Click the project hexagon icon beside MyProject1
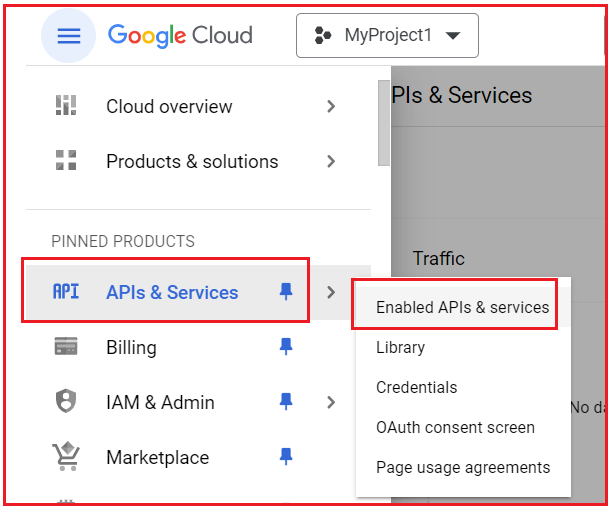The width and height of the screenshot is (610, 507). click(x=323, y=36)
